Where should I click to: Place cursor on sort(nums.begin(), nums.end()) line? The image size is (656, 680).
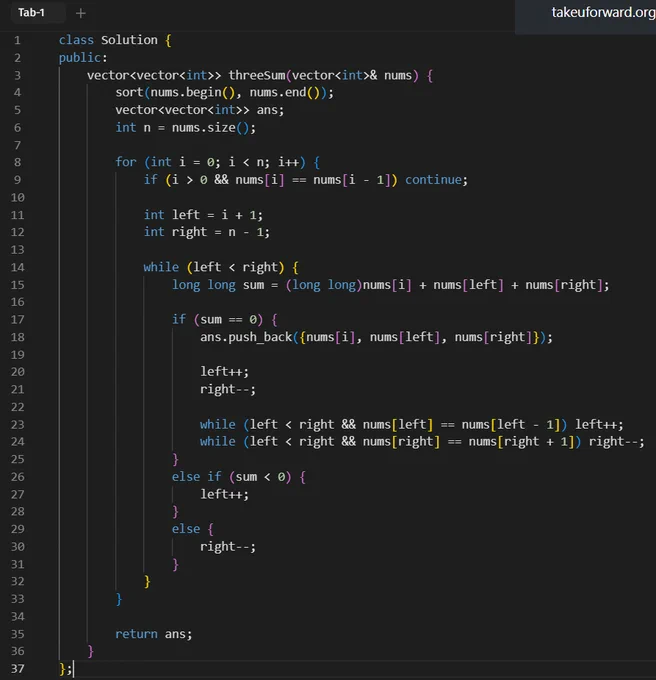225,92
